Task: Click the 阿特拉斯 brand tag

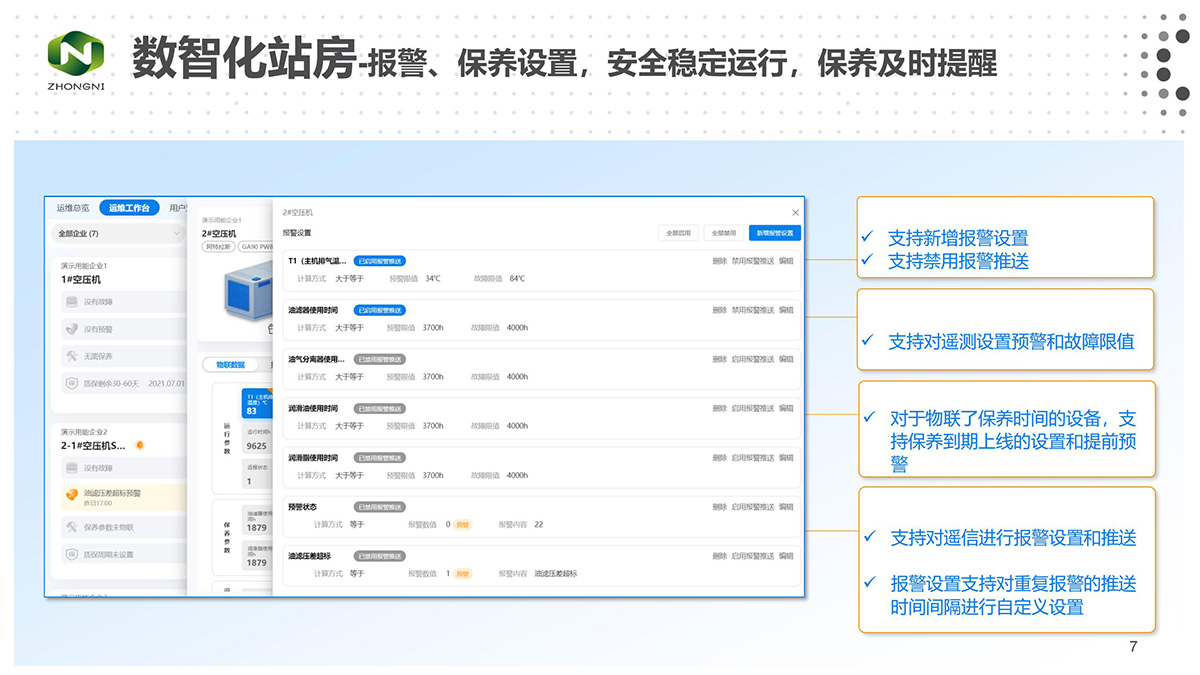Action: coord(217,246)
